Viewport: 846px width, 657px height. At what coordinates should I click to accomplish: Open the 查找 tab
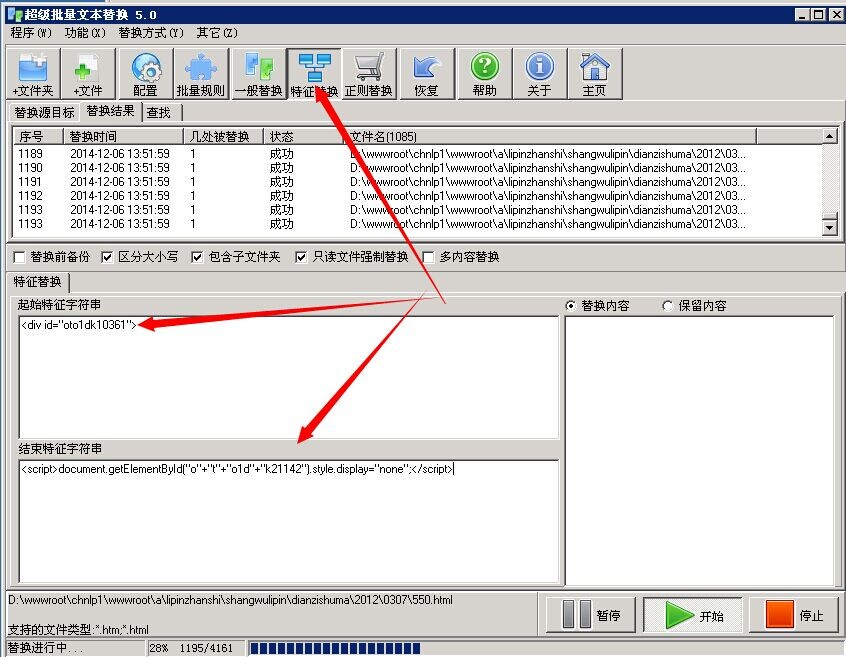(x=159, y=112)
